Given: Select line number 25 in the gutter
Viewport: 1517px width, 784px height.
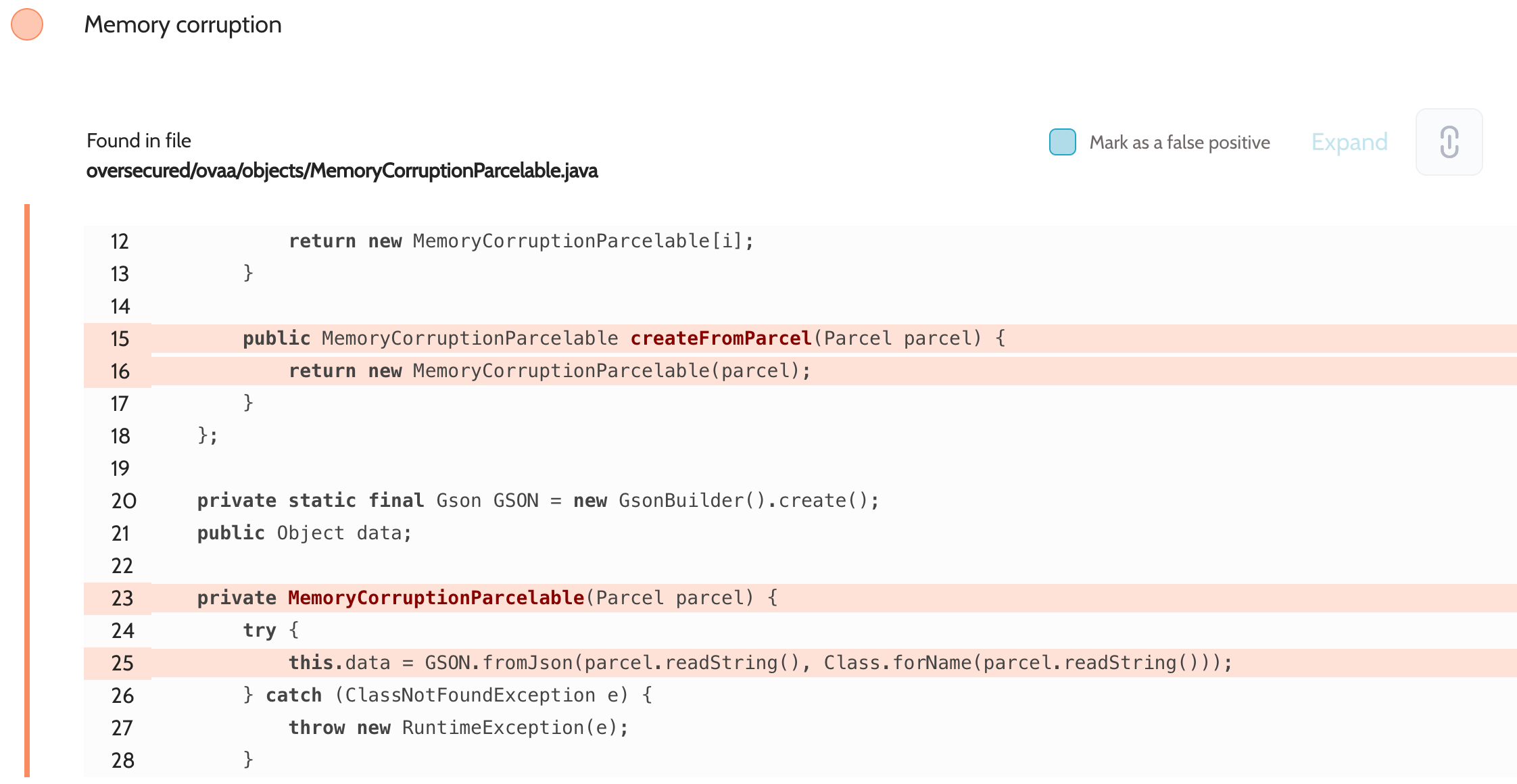Looking at the screenshot, I should (x=122, y=663).
